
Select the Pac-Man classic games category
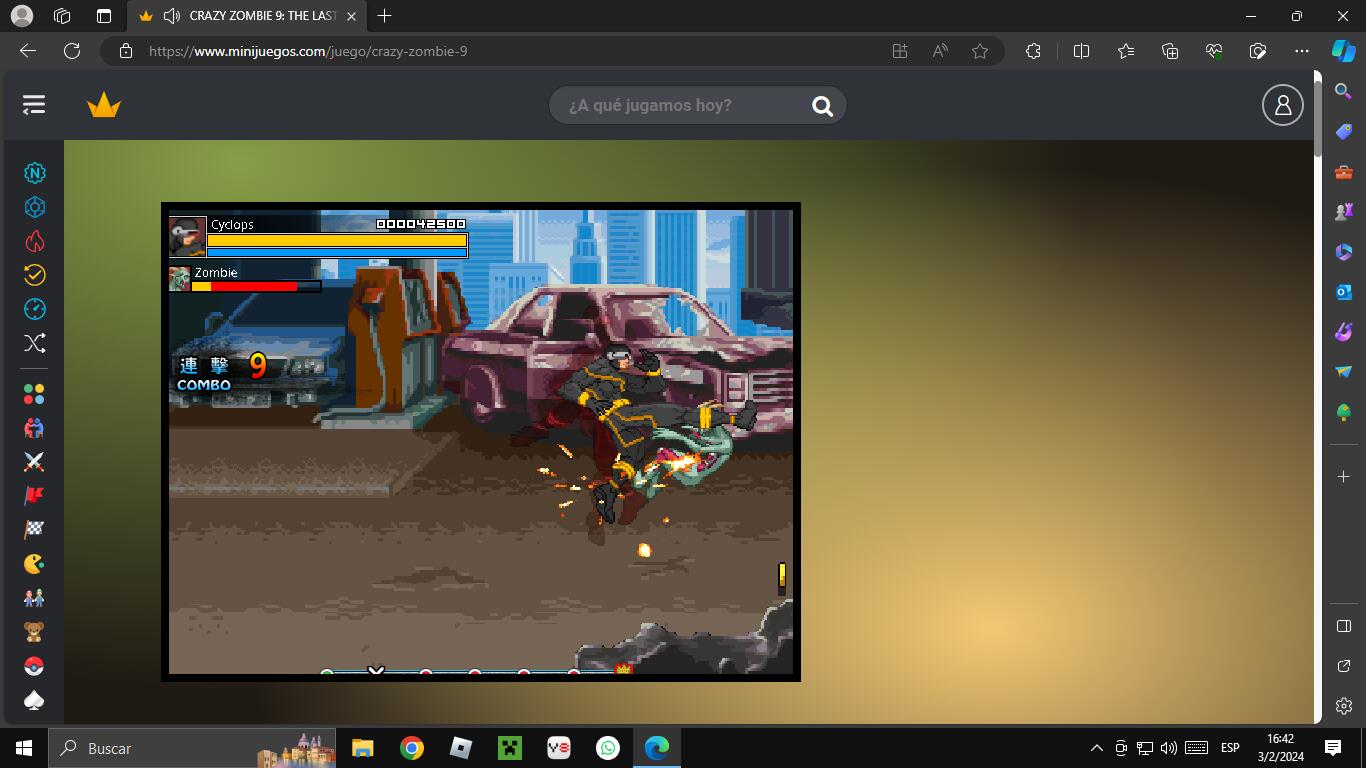(34, 563)
